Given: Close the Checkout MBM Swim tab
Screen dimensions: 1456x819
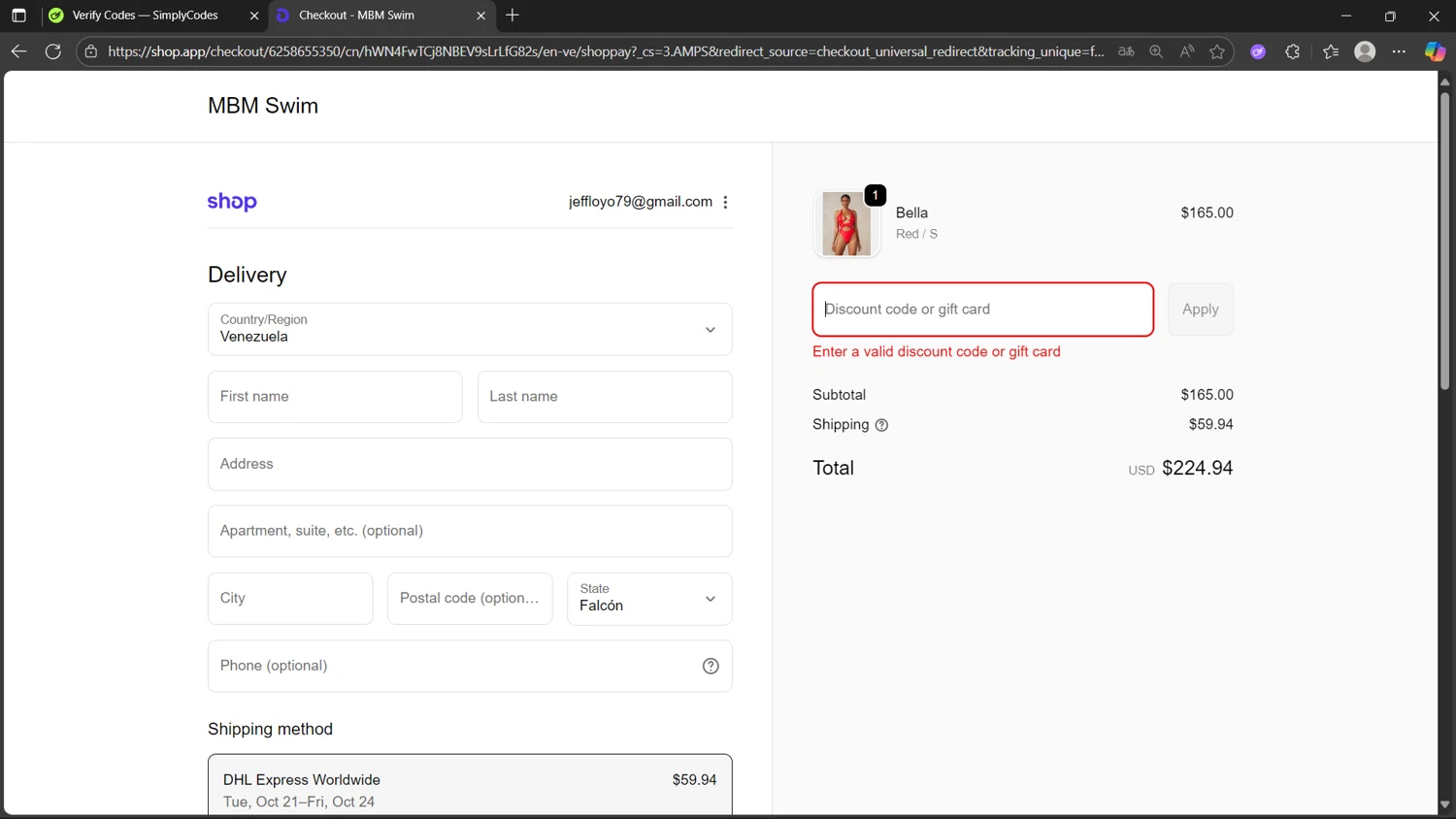Looking at the screenshot, I should coord(480,16).
